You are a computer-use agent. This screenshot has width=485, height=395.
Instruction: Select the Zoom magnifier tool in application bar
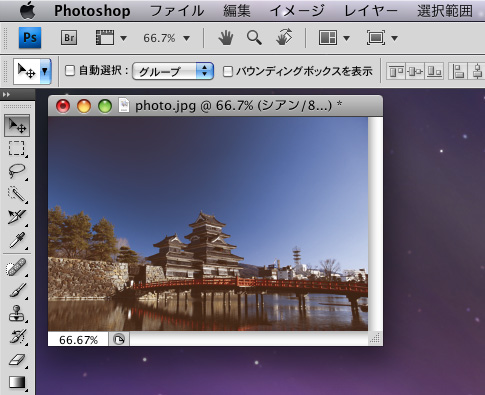[254, 38]
